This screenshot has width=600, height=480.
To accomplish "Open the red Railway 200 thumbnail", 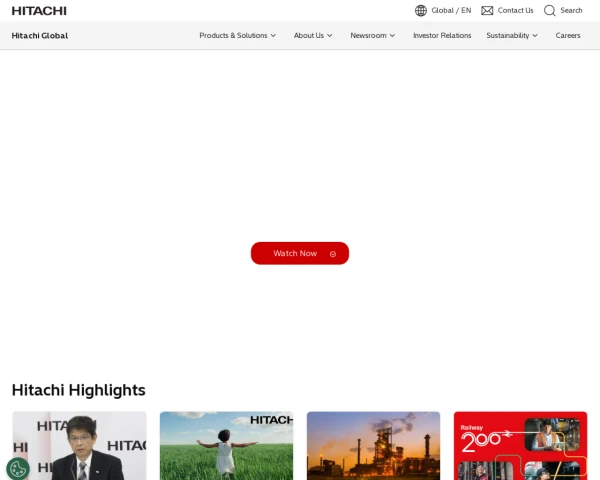I will pyautogui.click(x=520, y=446).
